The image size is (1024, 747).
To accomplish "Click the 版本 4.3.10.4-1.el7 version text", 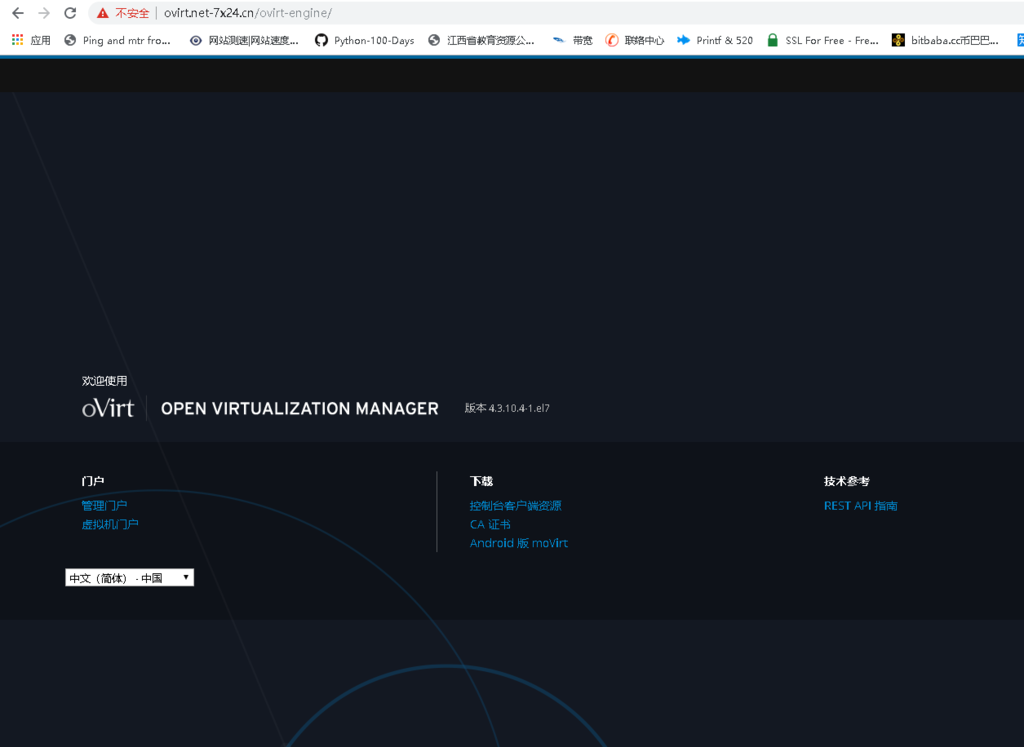I will click(507, 408).
